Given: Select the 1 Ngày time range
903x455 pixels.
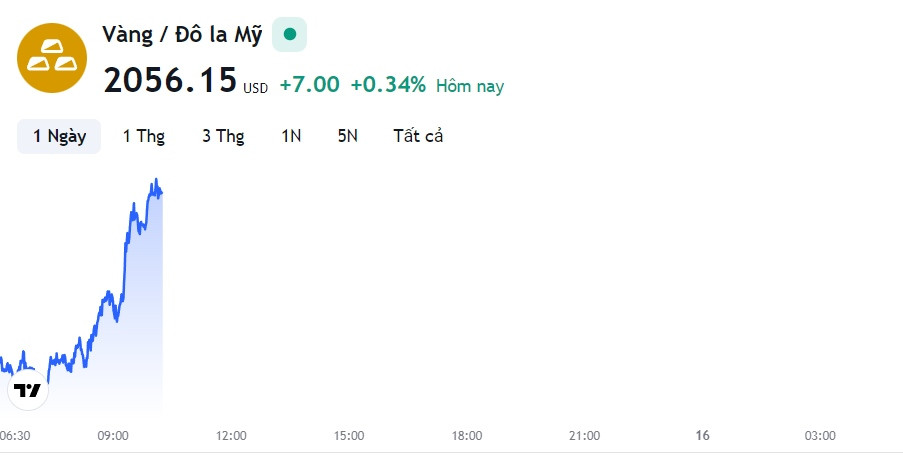Looking at the screenshot, I should (59, 136).
